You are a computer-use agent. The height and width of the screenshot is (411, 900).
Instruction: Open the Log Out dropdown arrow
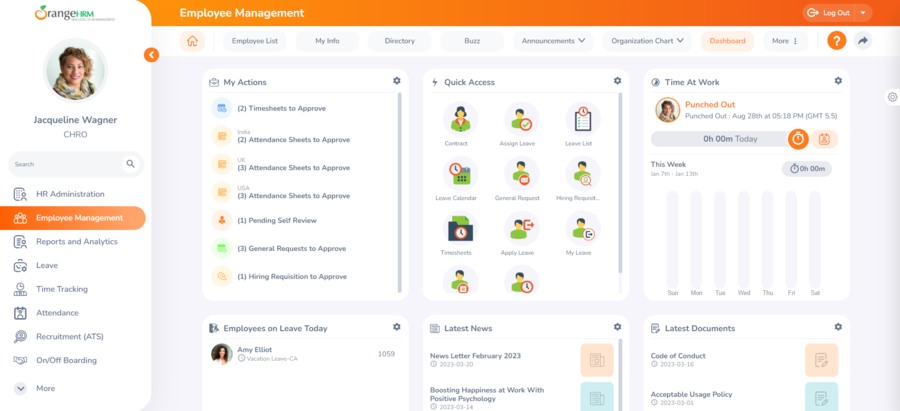coord(863,13)
